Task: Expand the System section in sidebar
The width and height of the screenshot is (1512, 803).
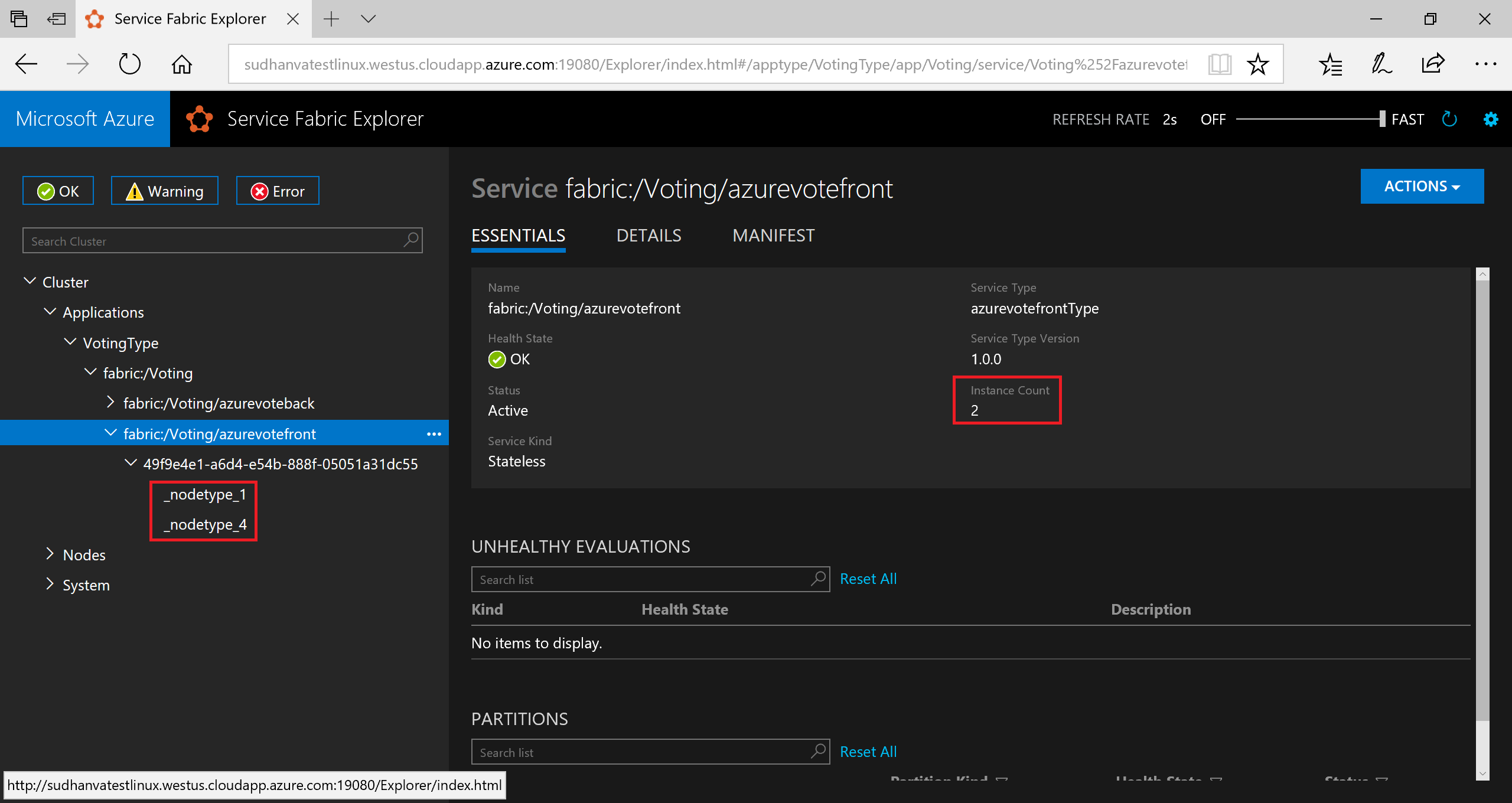Action: pos(50,584)
